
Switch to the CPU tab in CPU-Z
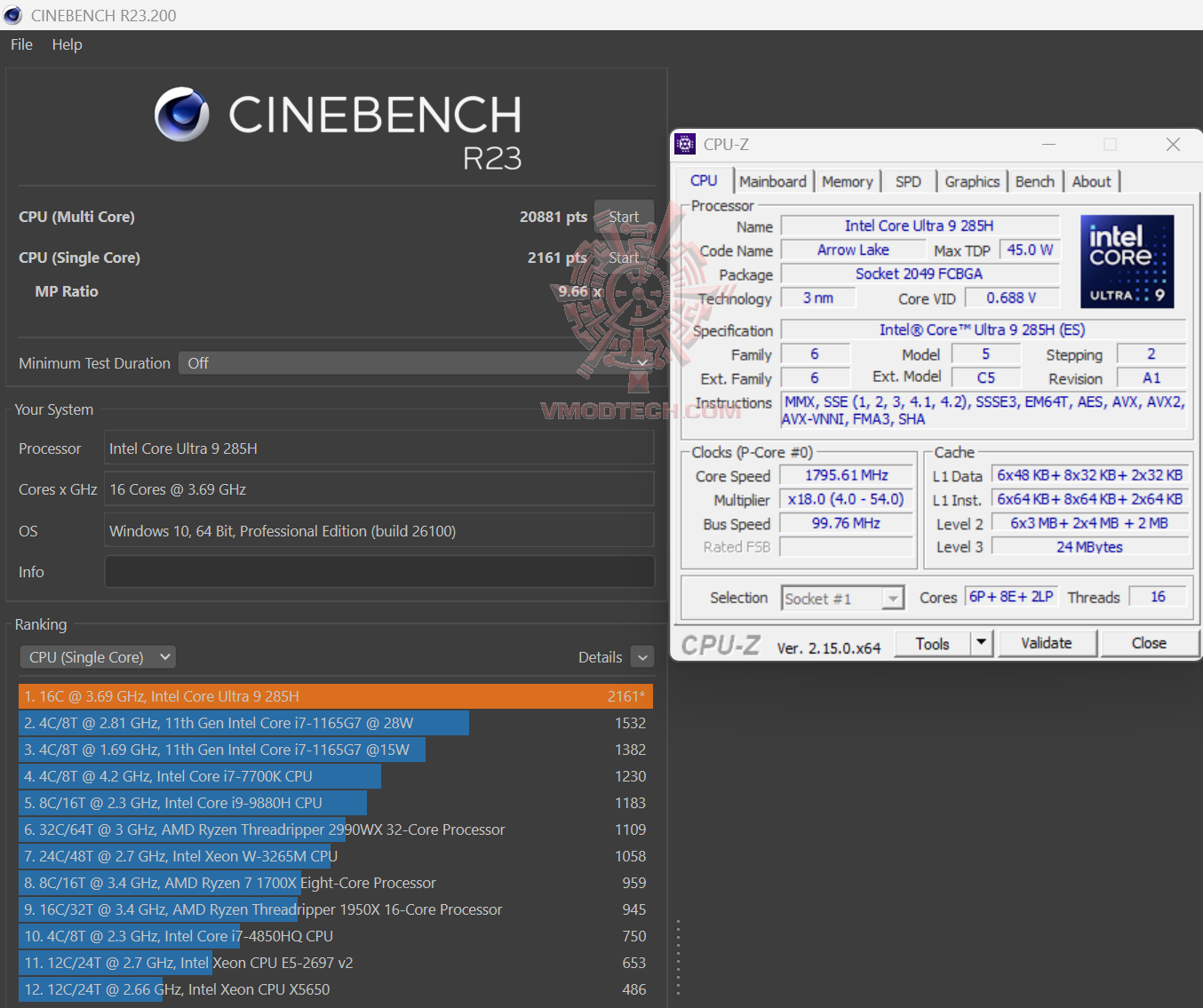click(704, 180)
